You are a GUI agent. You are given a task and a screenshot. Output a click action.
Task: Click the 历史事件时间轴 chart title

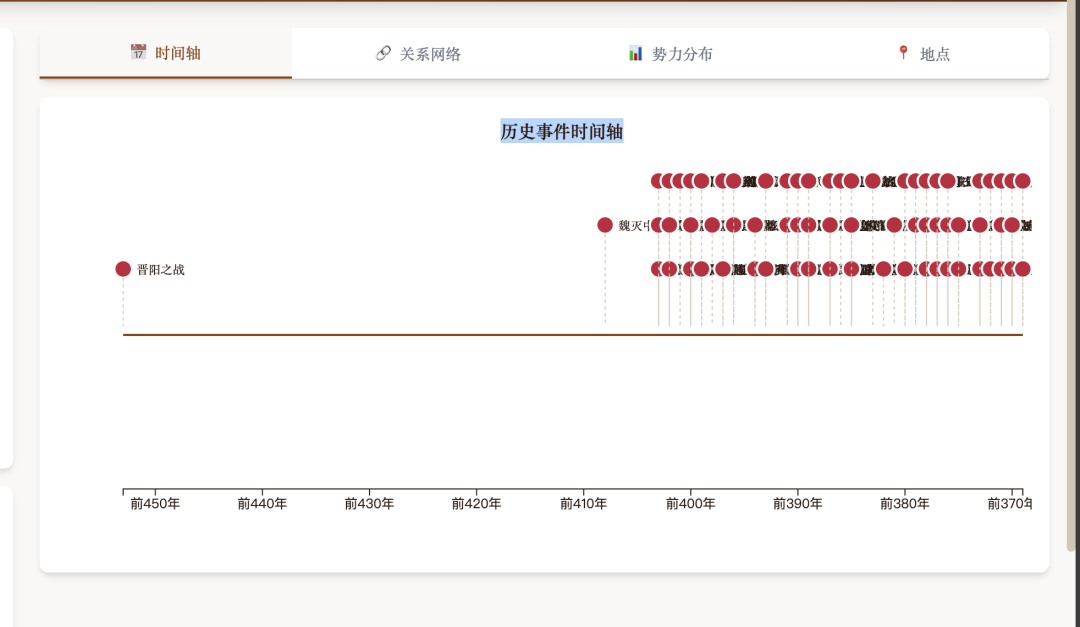561,131
